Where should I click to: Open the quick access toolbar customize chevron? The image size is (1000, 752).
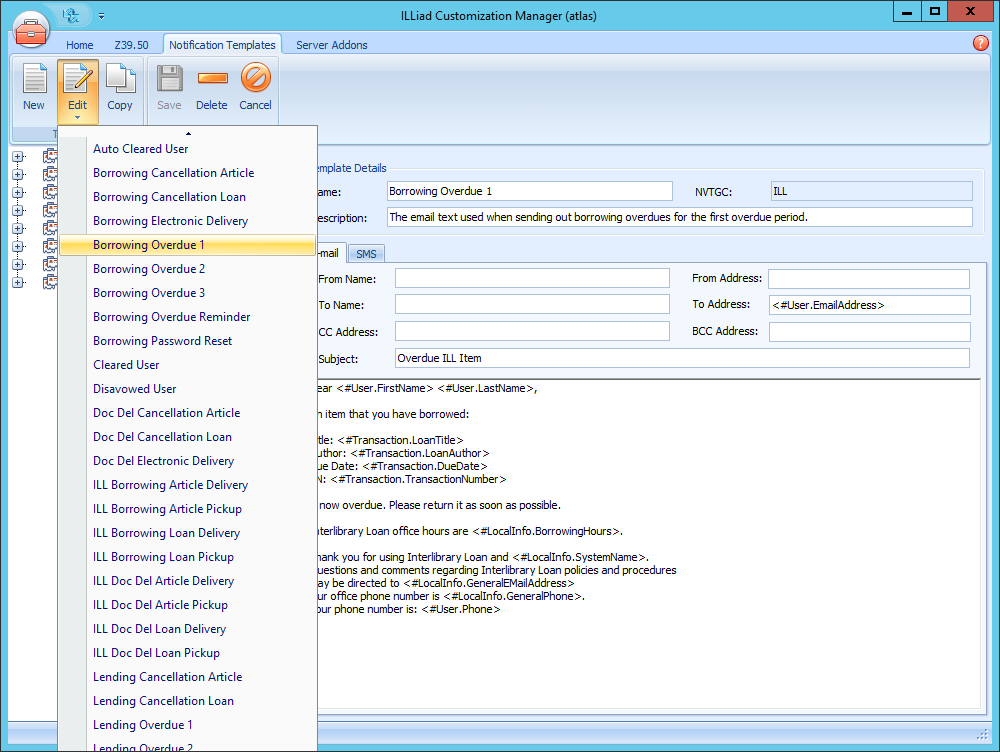coord(101,16)
